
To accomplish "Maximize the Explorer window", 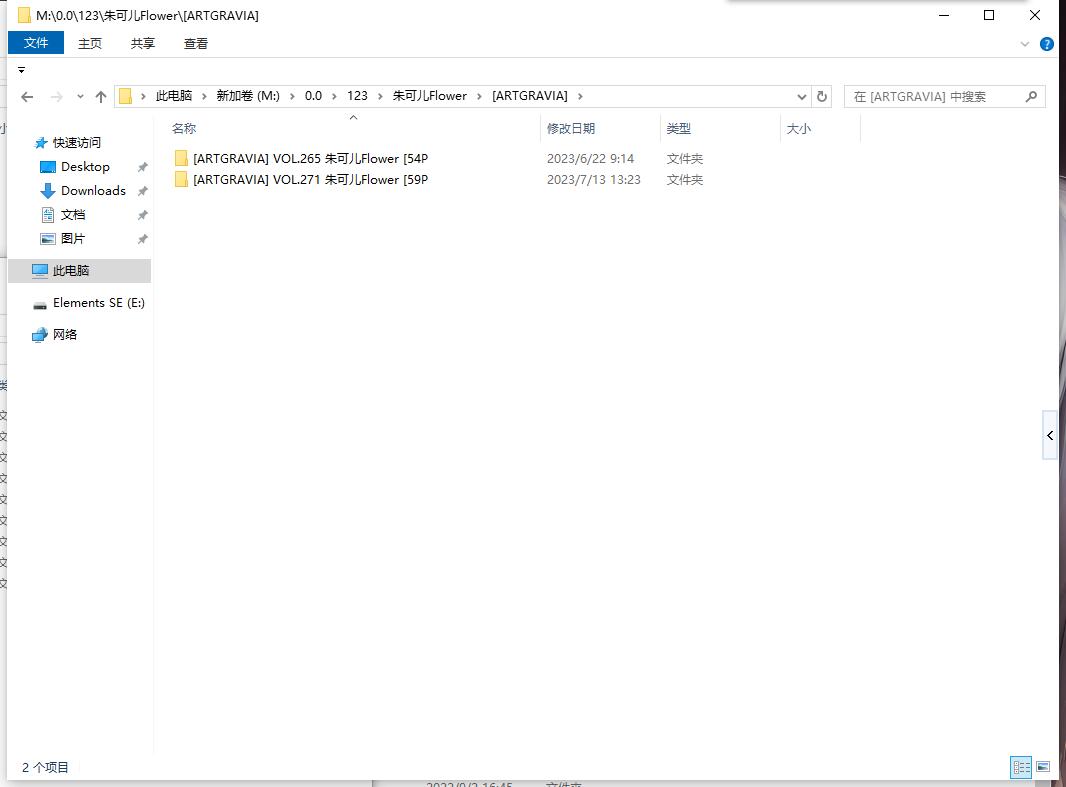I will coord(989,15).
